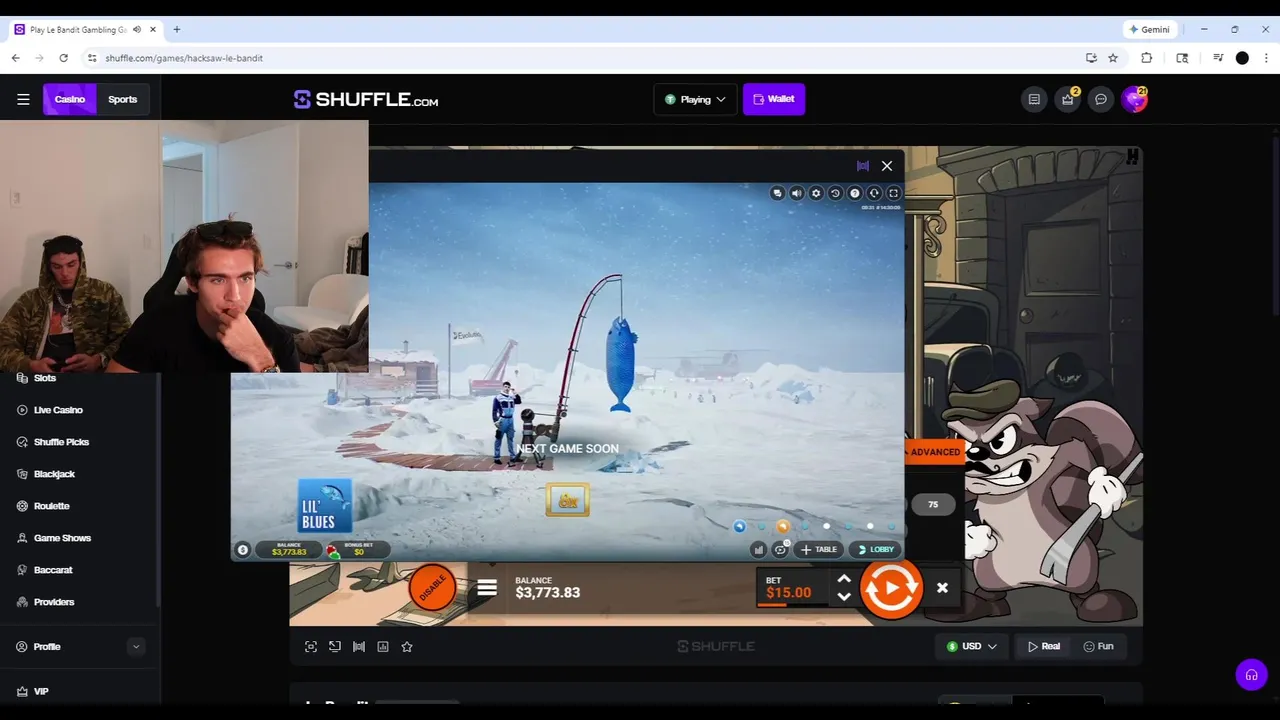Dismiss panel with X next to spin
The height and width of the screenshot is (720, 1280).
[x=942, y=588]
